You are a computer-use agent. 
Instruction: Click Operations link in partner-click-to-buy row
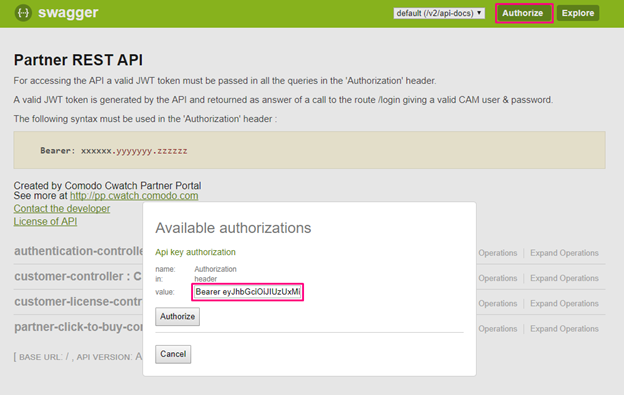pos(497,329)
